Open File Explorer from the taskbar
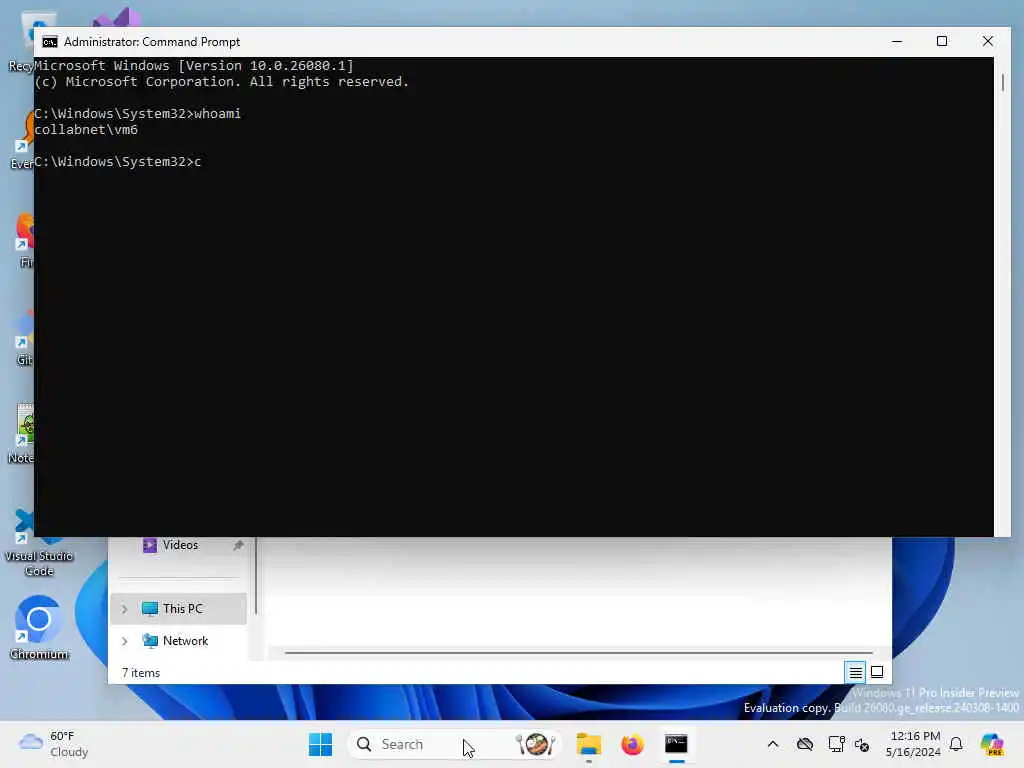The width and height of the screenshot is (1024, 768). (x=588, y=744)
